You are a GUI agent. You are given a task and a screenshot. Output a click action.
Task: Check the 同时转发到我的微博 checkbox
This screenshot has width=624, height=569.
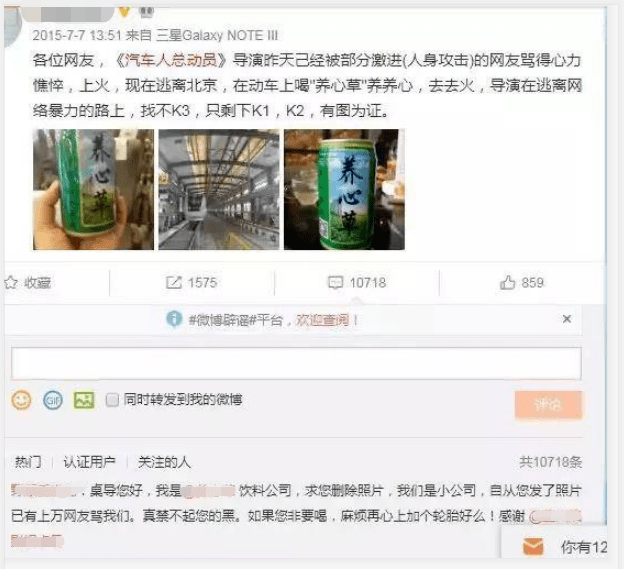click(x=112, y=399)
